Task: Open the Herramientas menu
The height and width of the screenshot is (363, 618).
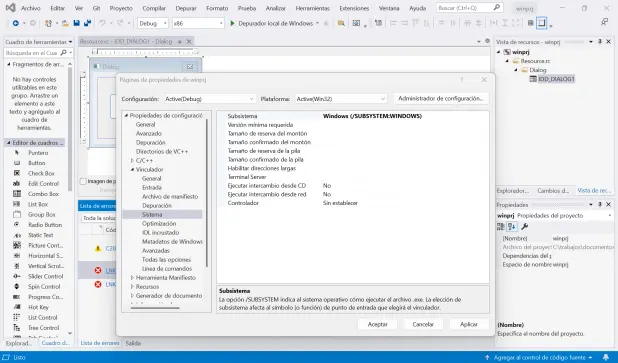Action: (x=312, y=8)
